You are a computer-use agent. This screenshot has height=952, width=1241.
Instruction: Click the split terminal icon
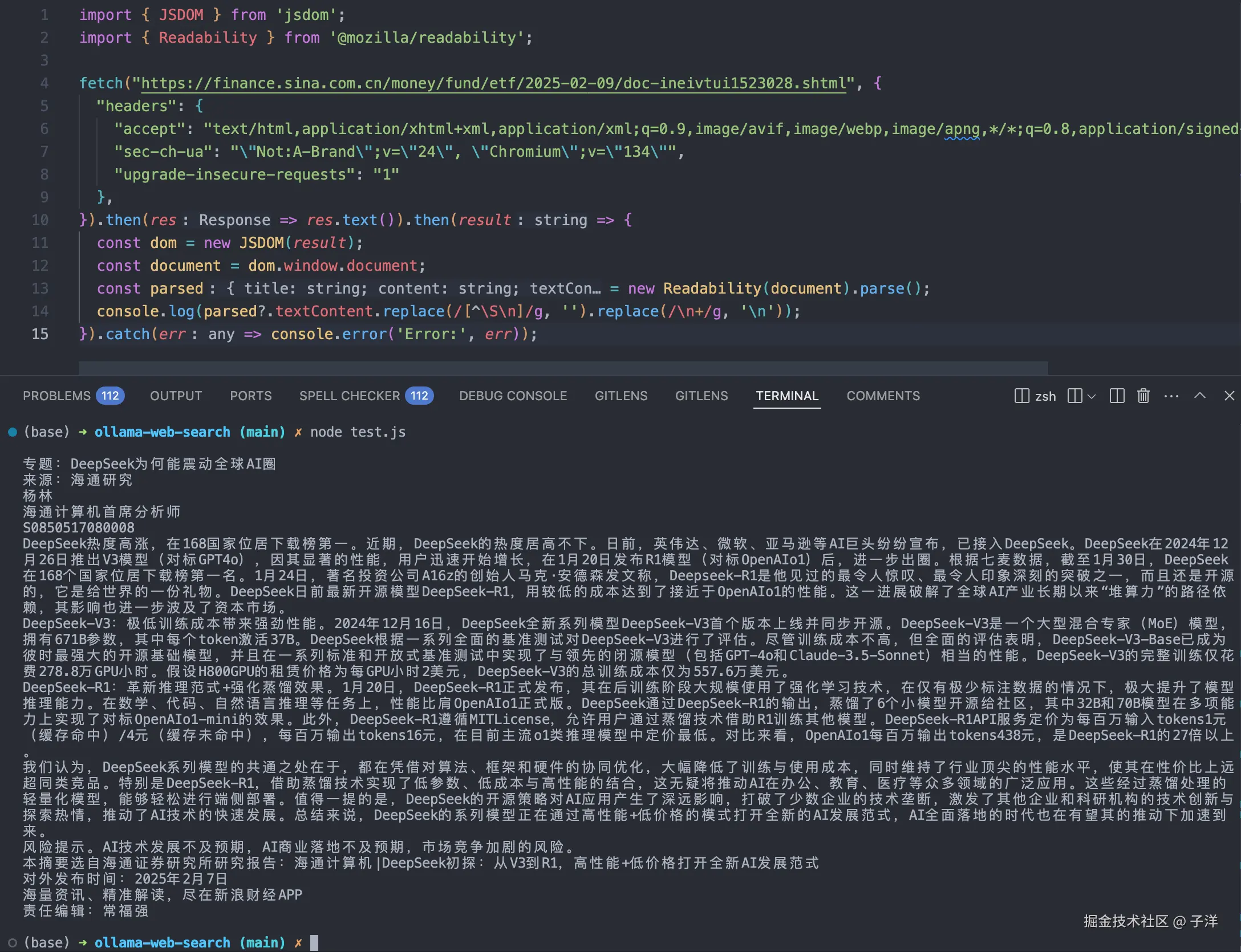pos(1117,396)
